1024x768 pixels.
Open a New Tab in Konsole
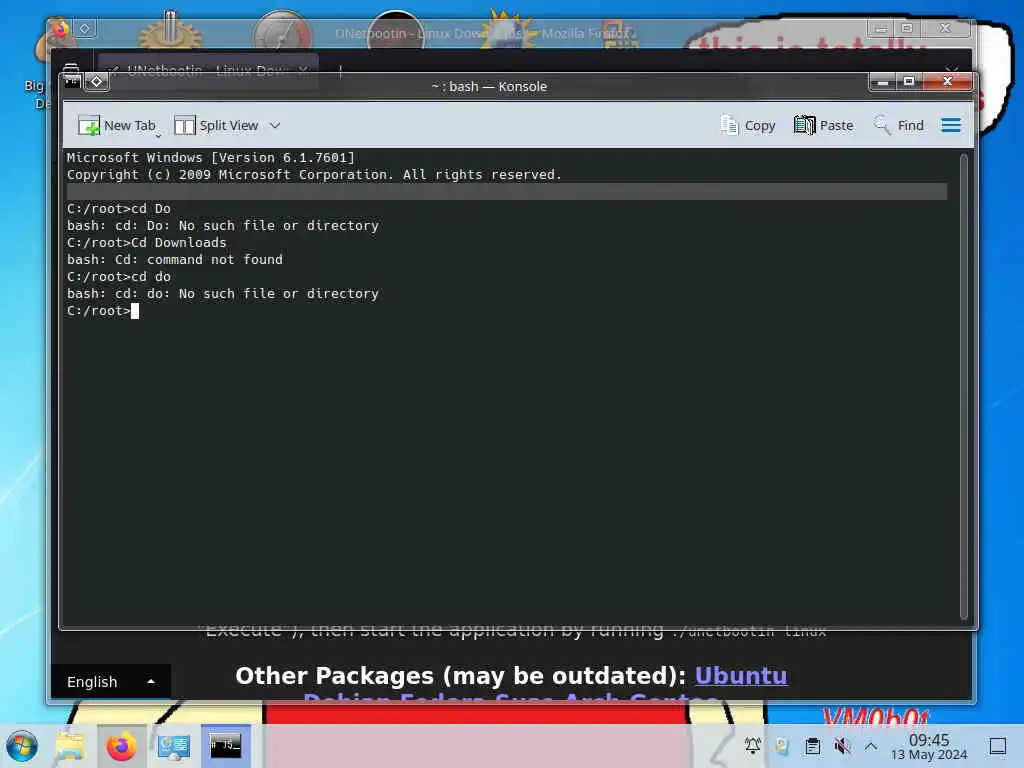(117, 125)
